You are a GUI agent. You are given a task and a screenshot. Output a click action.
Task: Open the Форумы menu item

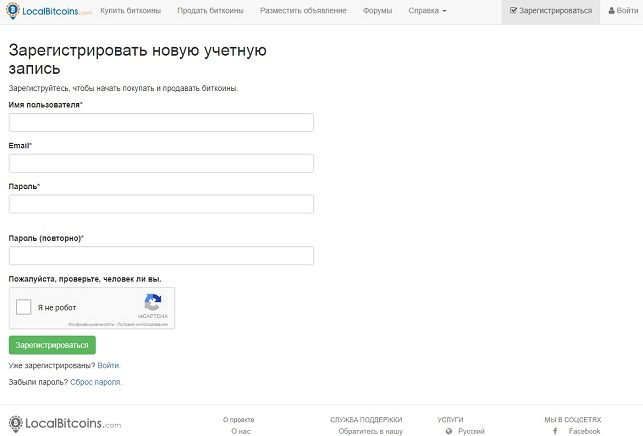coord(378,11)
